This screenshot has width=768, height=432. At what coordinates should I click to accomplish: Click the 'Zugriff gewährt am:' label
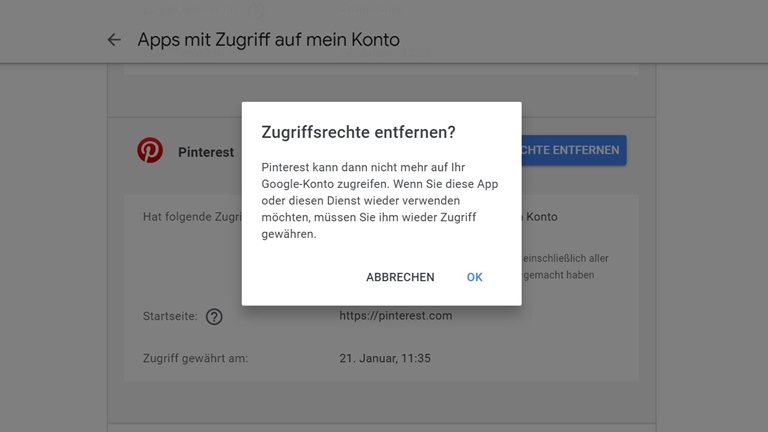(x=195, y=357)
